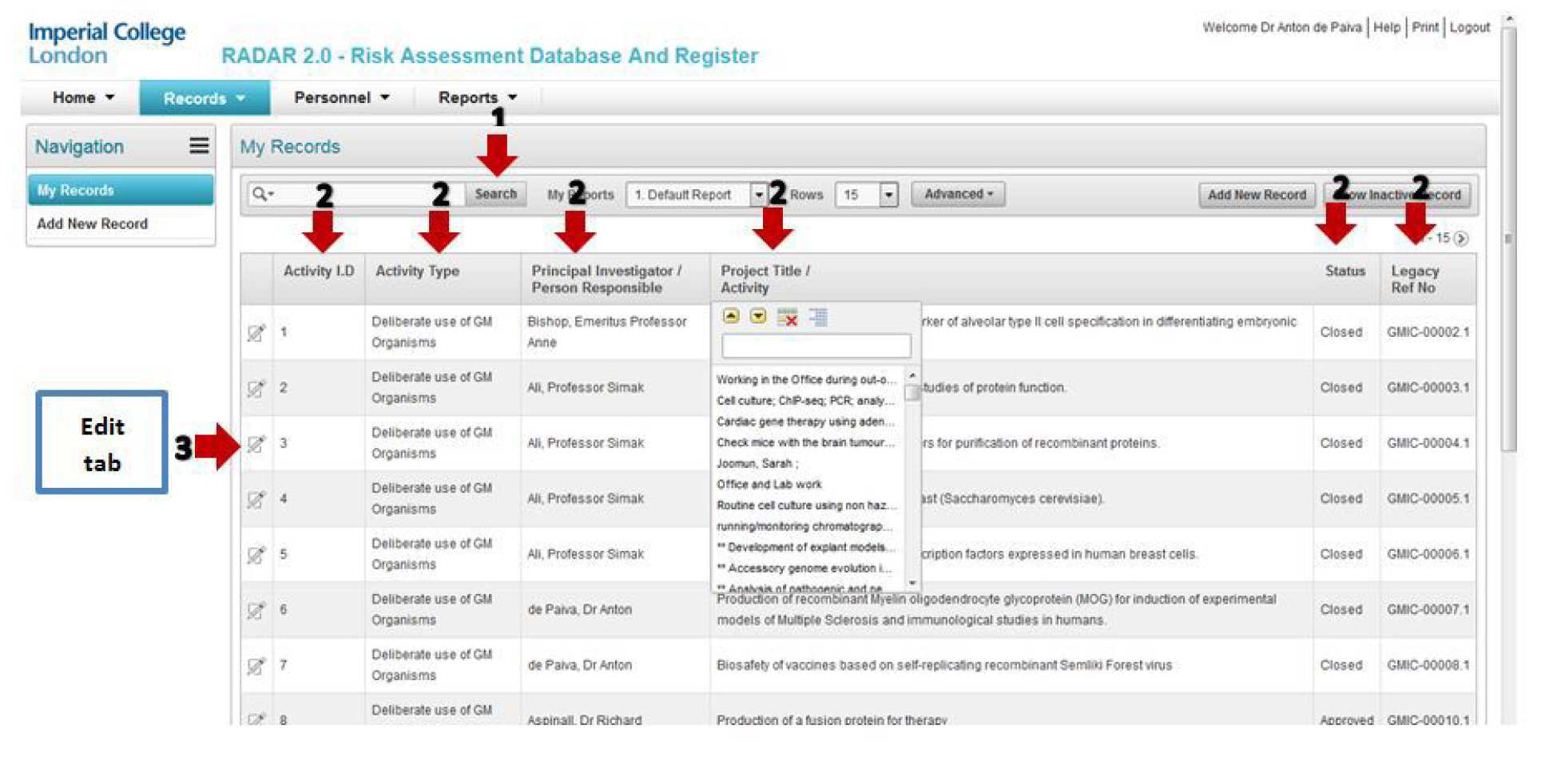Click the Add New Record button

coord(1256,195)
